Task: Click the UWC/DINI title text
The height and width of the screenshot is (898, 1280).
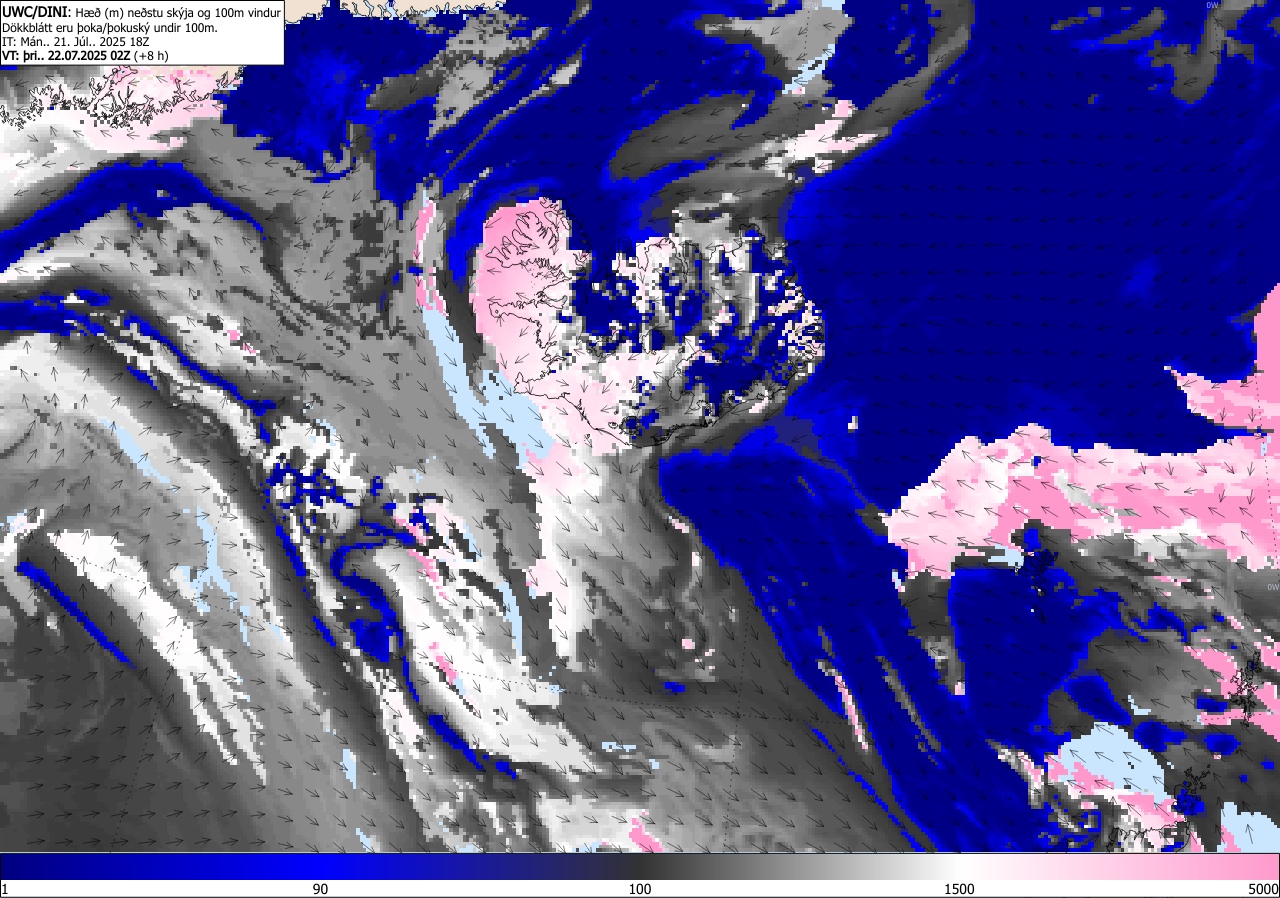Action: pyautogui.click(x=36, y=12)
